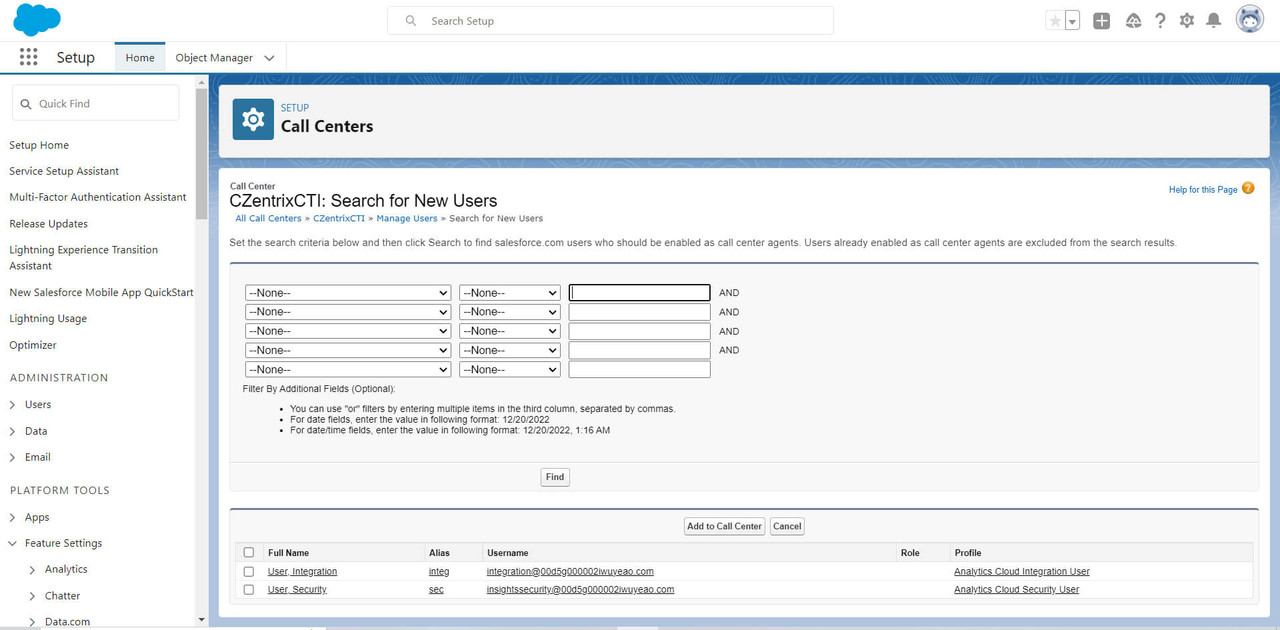
Task: Focus the Search Setup field
Action: (610, 21)
